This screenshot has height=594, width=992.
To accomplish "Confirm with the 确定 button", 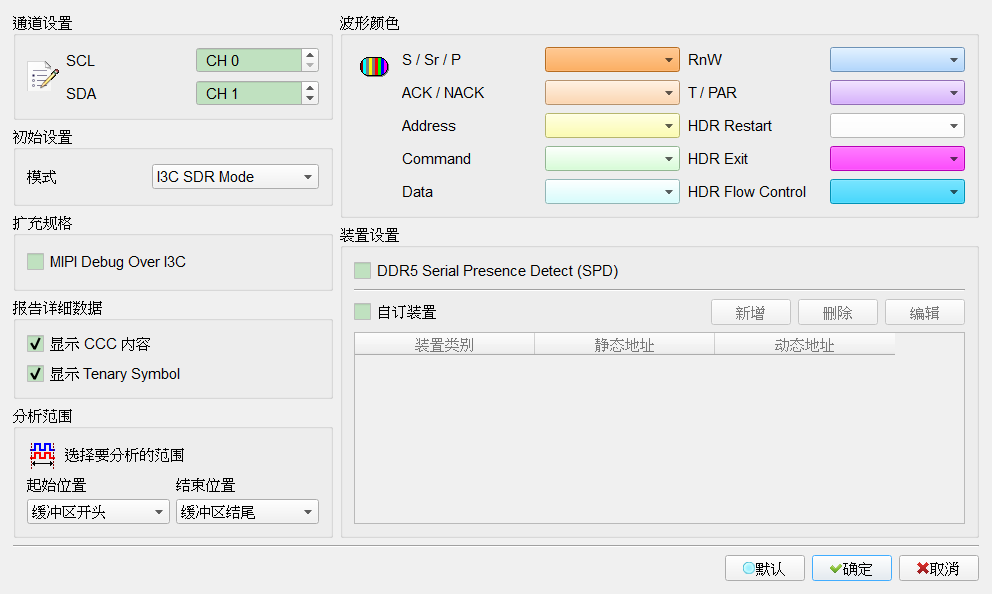I will (852, 568).
